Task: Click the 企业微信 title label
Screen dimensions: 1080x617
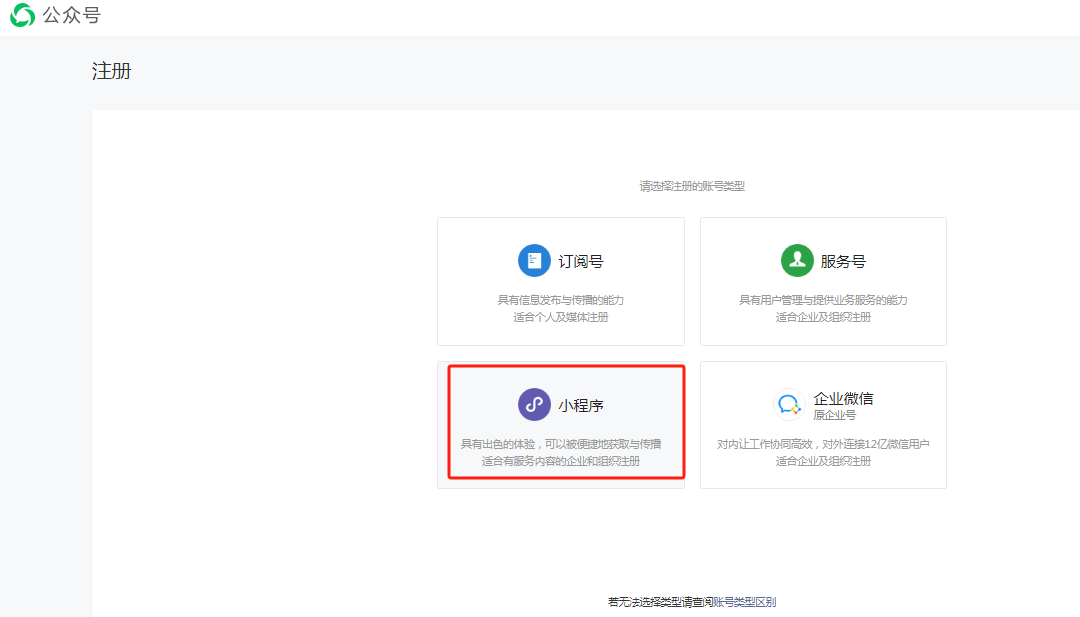Action: [x=843, y=399]
